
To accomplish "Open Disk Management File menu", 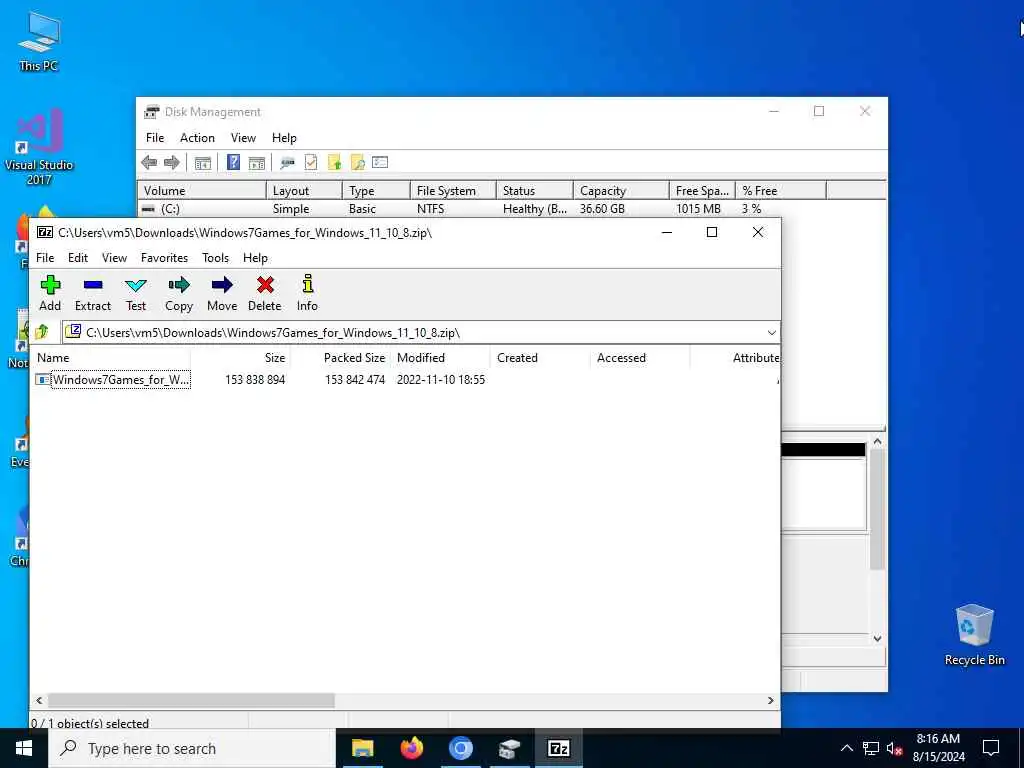I will pyautogui.click(x=155, y=138).
